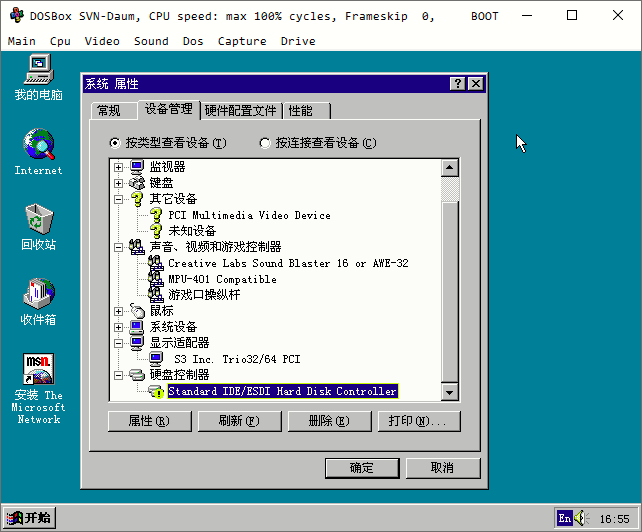
Task: Select the Standard IDE/ESDI Hard Disk Controller row
Action: pyautogui.click(x=283, y=391)
